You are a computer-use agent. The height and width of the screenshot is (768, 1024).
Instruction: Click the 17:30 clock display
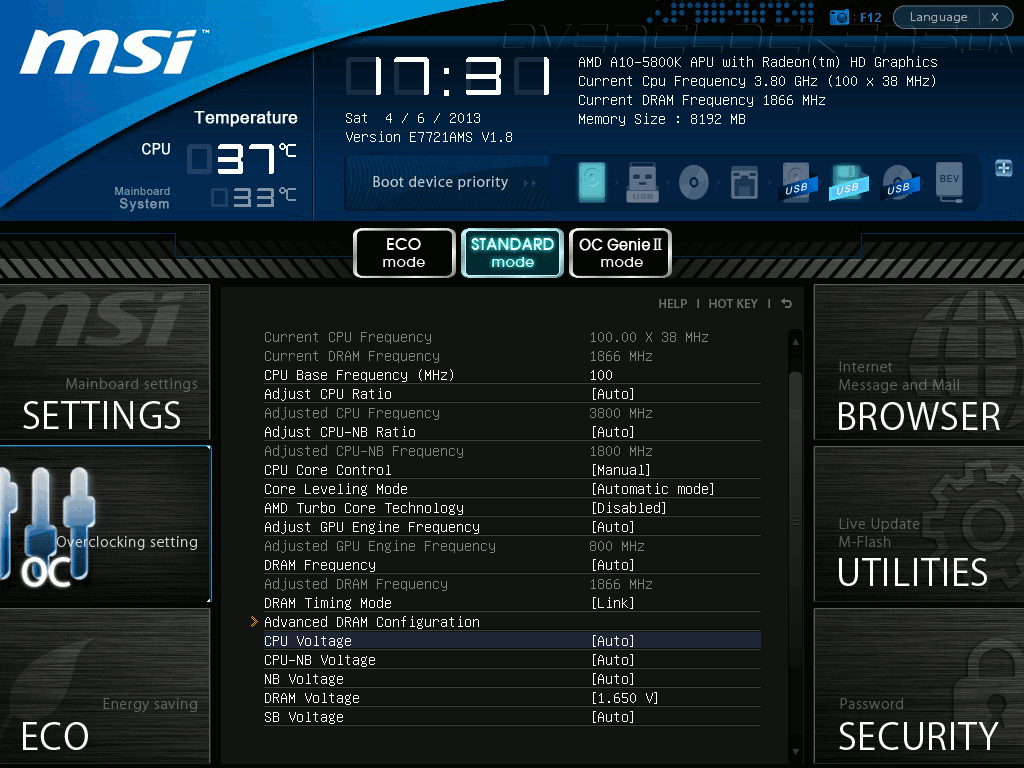(449, 76)
